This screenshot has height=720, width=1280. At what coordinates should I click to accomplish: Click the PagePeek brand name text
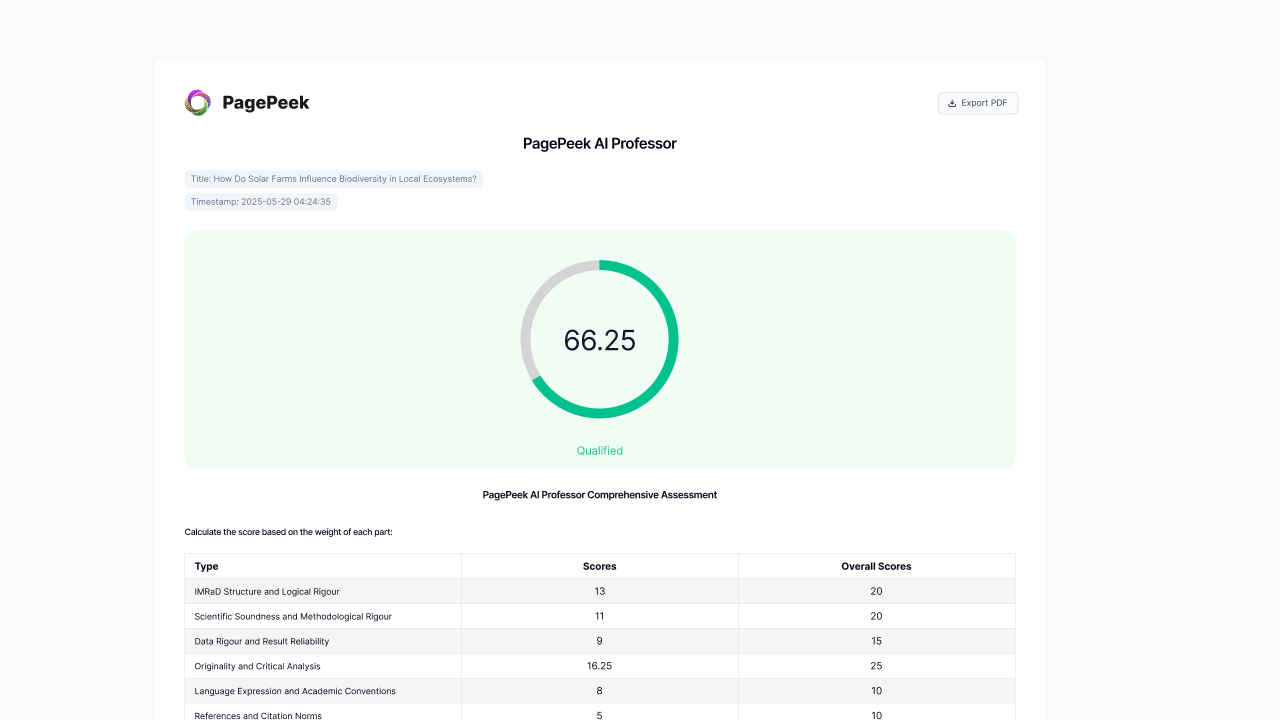[266, 103]
